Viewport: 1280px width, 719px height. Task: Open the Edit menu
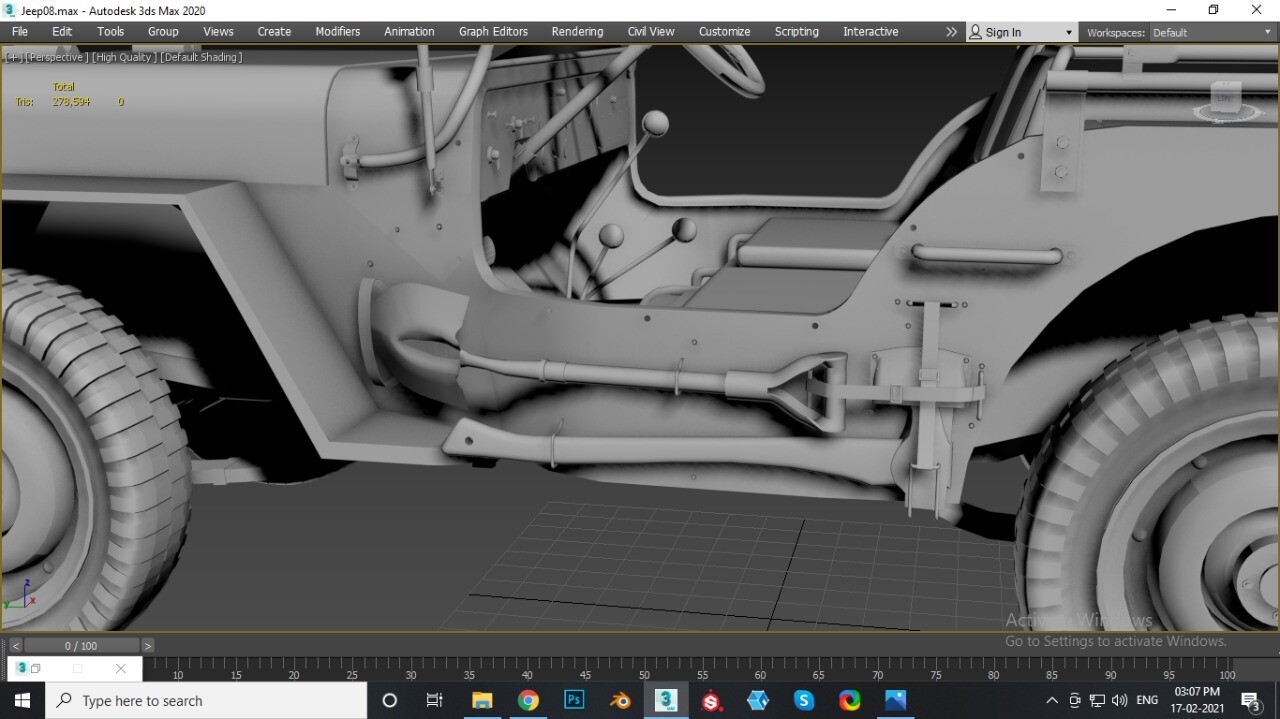tap(62, 32)
